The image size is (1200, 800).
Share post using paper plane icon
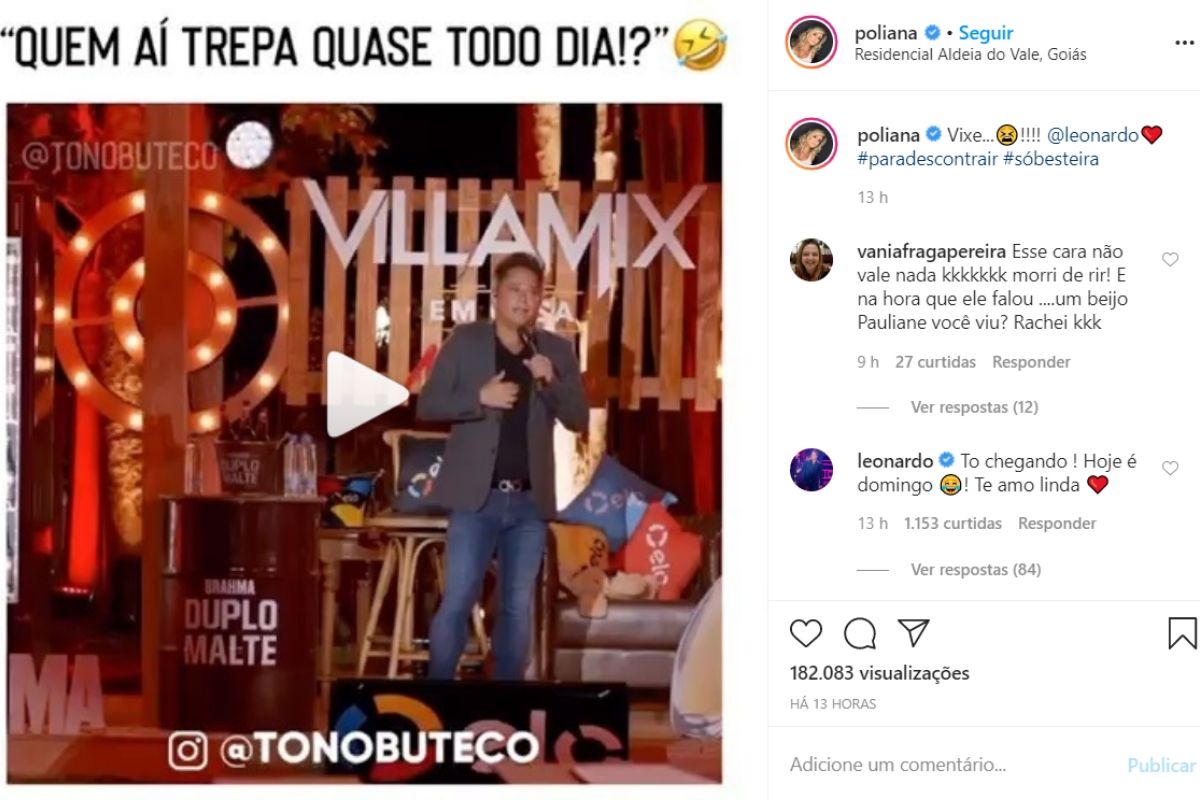click(913, 633)
